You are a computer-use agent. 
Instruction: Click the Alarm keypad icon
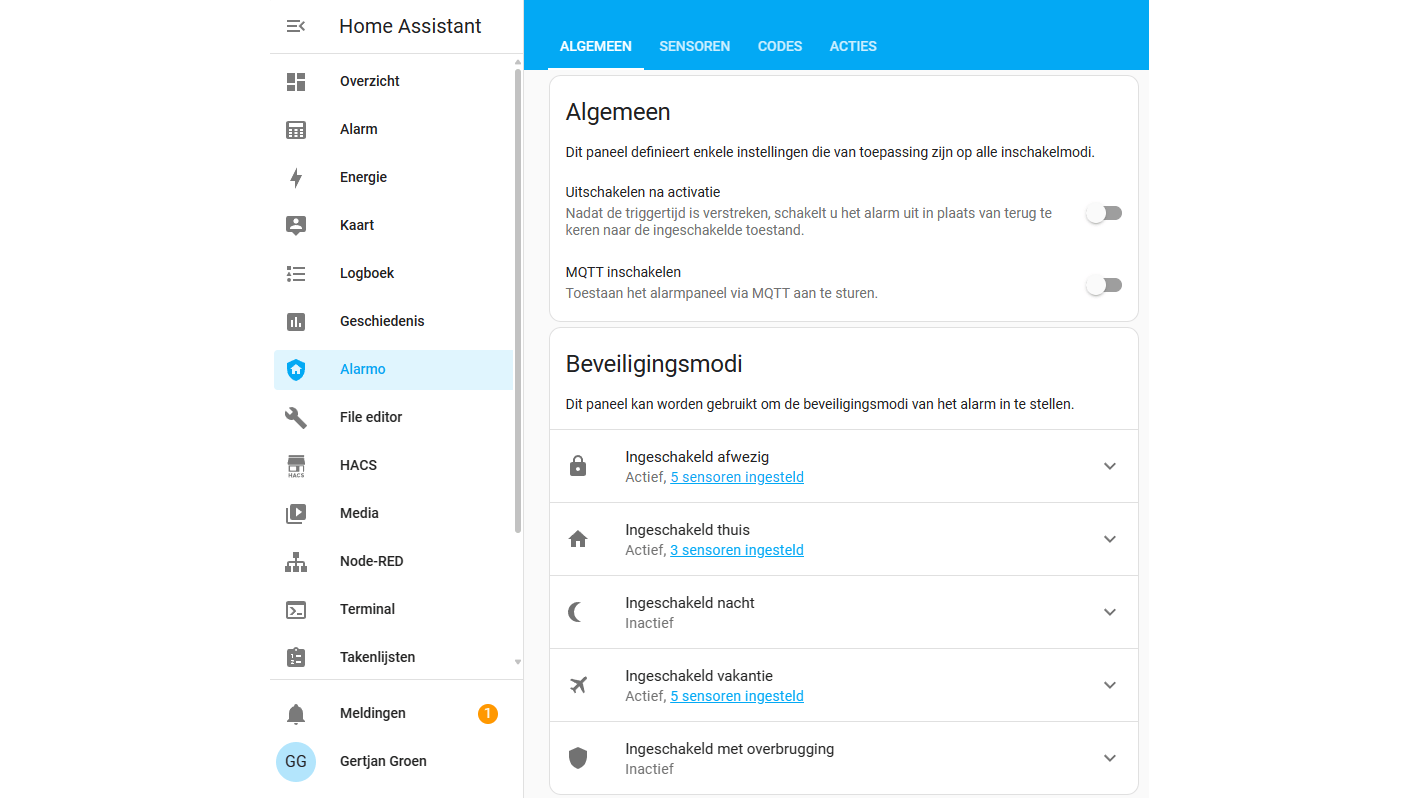(296, 129)
